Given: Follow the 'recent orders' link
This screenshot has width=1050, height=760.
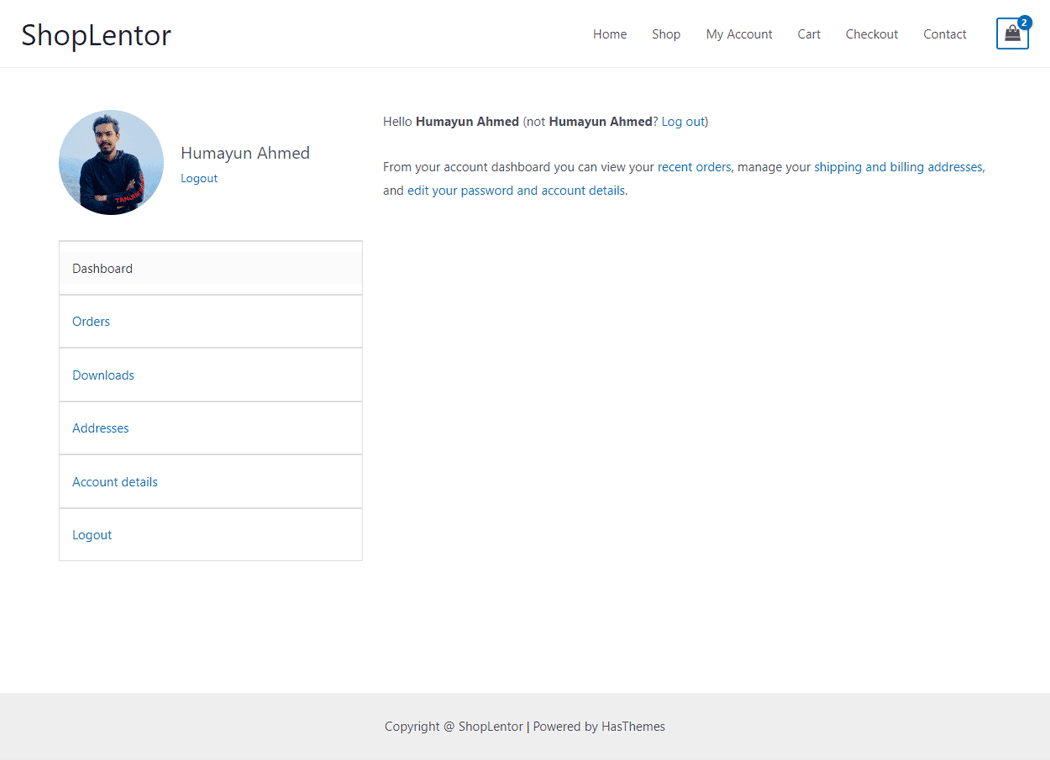Looking at the screenshot, I should pos(694,167).
